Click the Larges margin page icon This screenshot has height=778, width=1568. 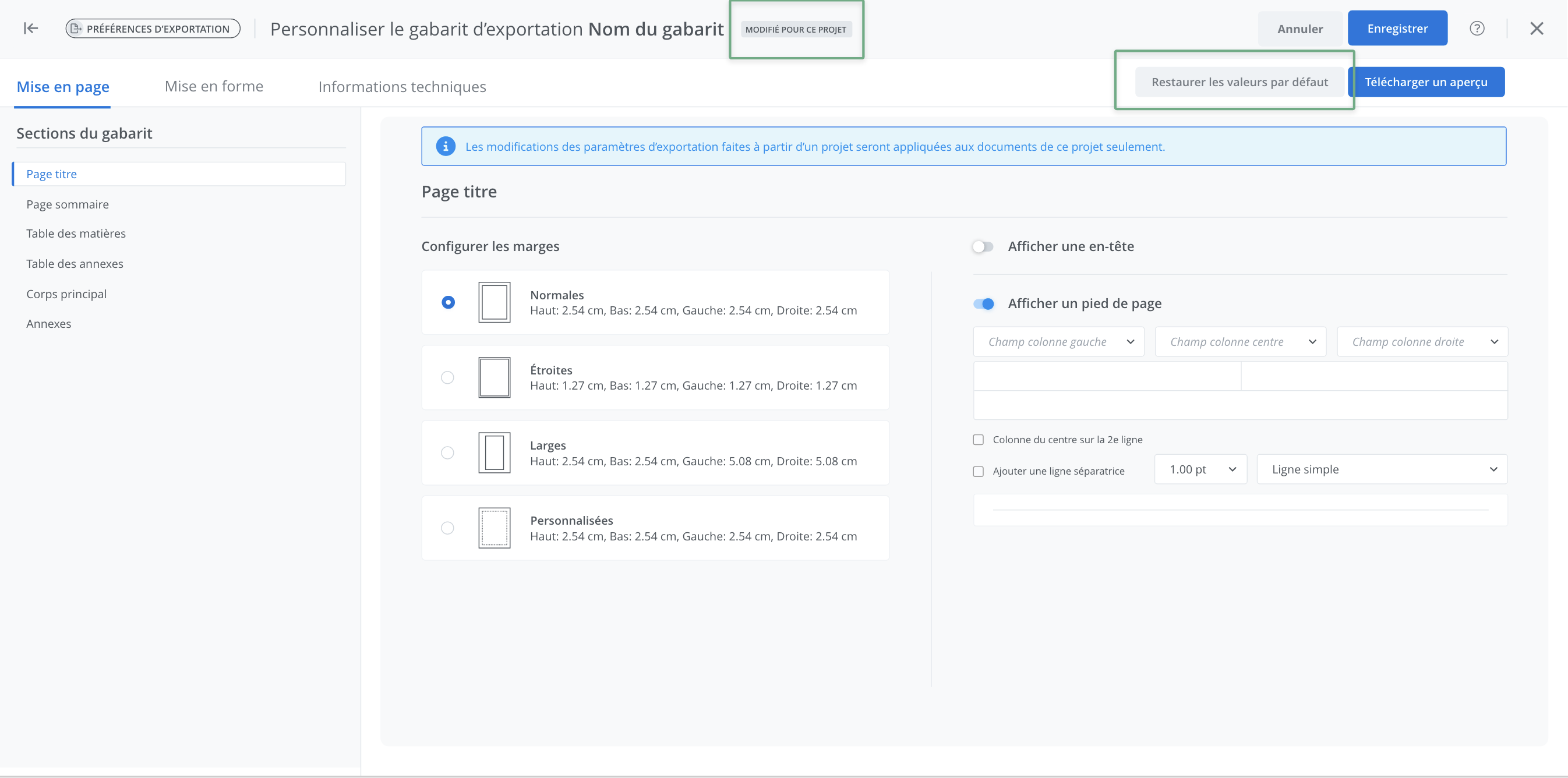pos(494,452)
